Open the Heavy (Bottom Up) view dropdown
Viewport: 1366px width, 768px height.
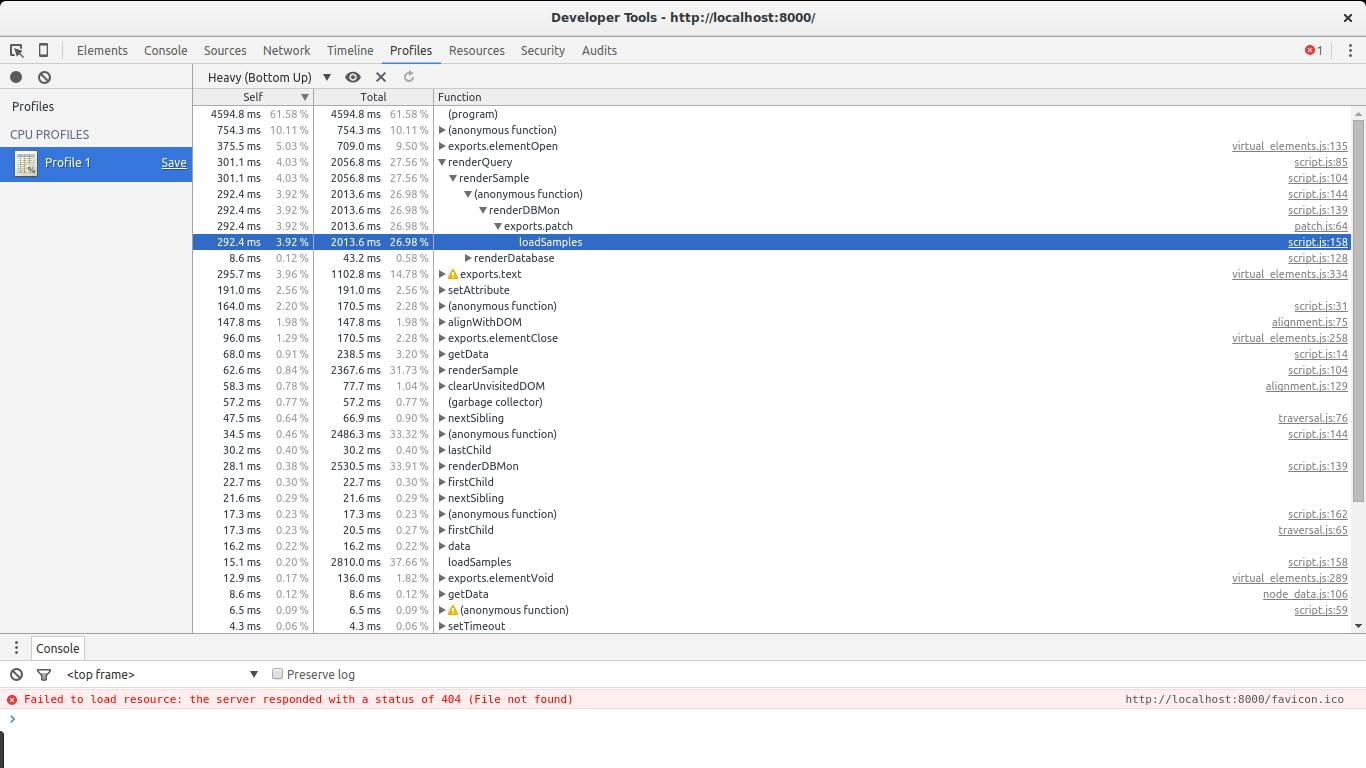point(268,77)
